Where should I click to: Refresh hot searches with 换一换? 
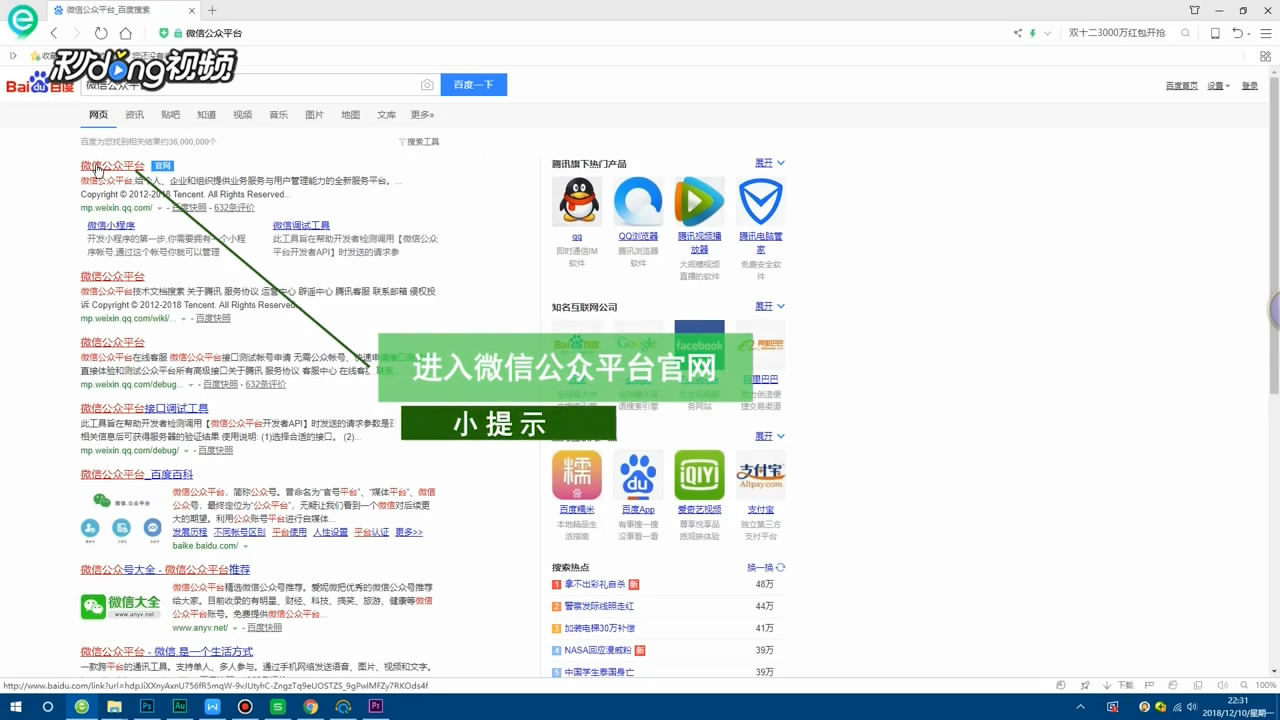pyautogui.click(x=766, y=567)
